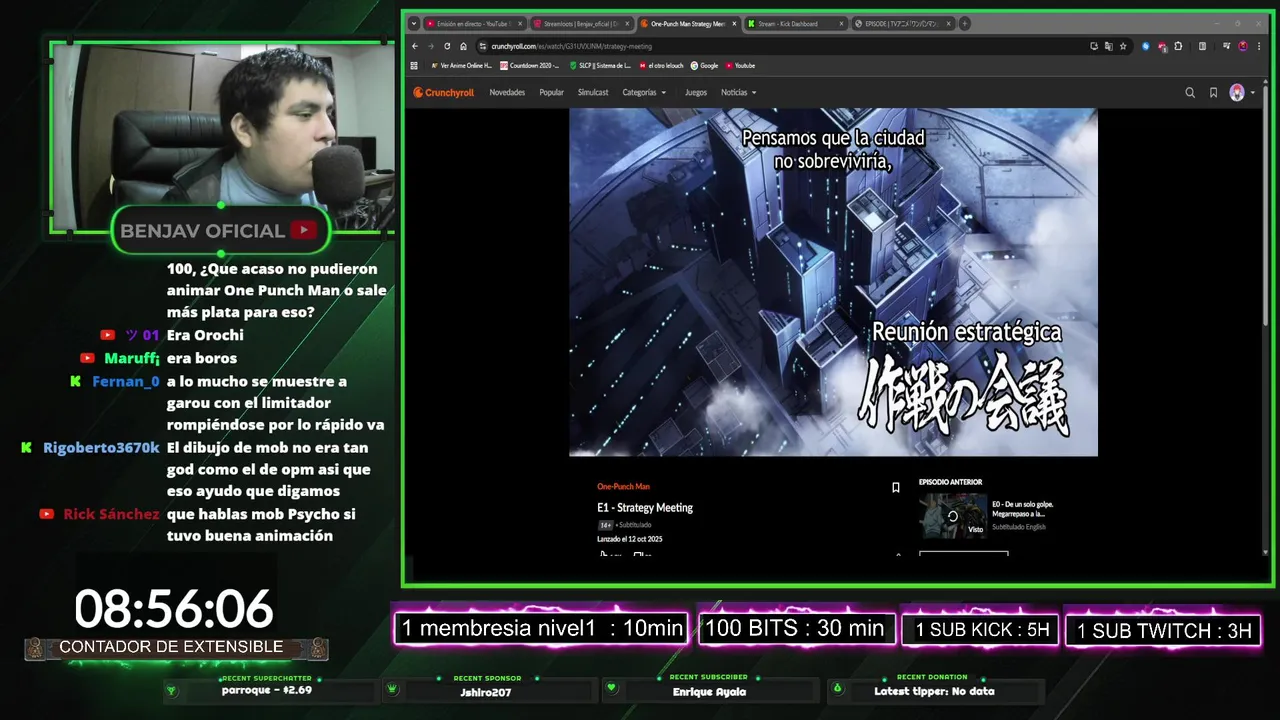
Task: Add episode to watchlist bookmark icon
Action: pos(896,488)
